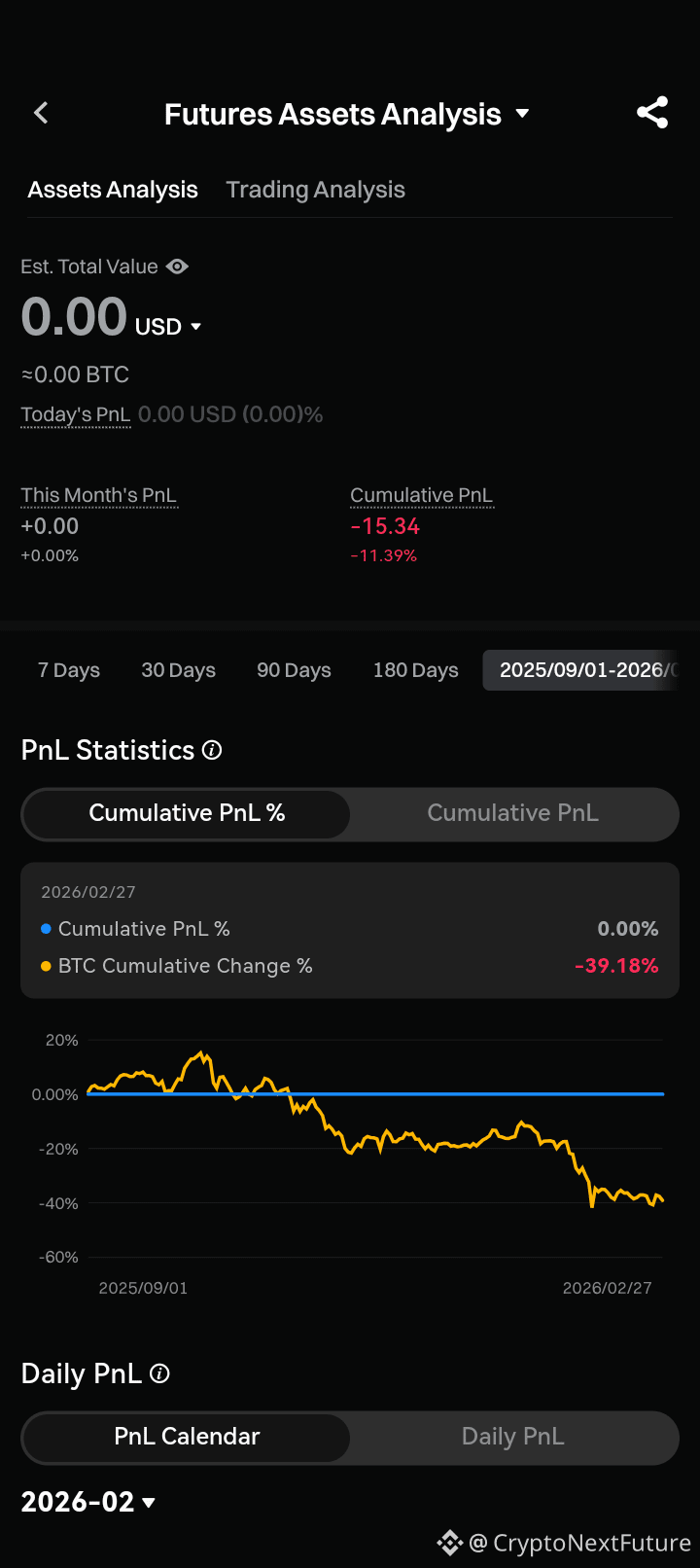This screenshot has width=700, height=1568.
Task: Choose the 180 Days range
Action: (x=416, y=670)
